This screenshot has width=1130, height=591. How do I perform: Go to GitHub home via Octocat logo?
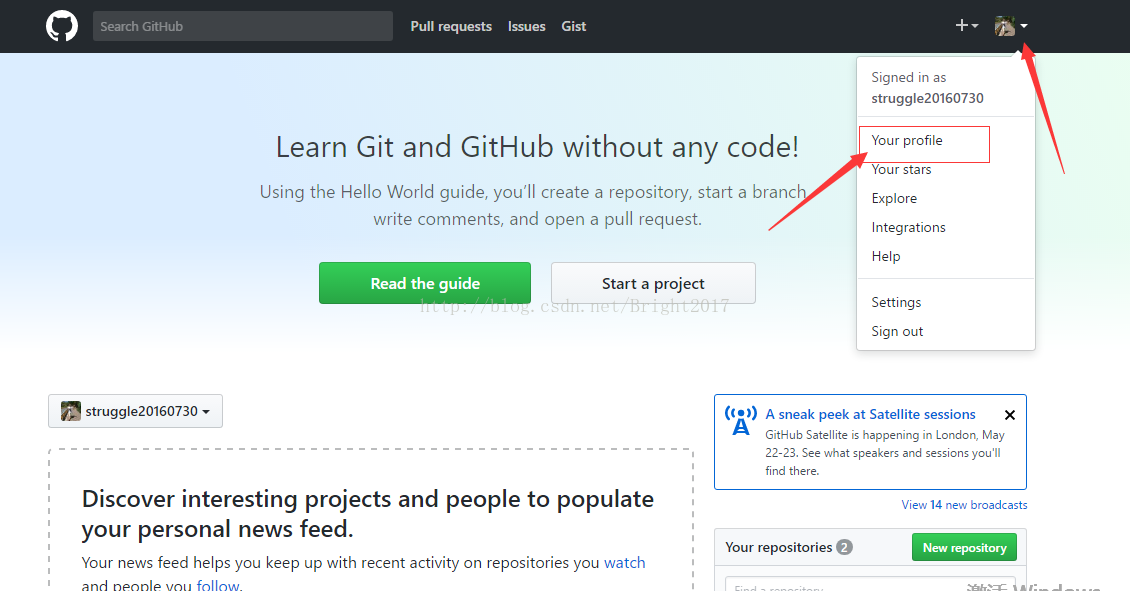pyautogui.click(x=62, y=27)
